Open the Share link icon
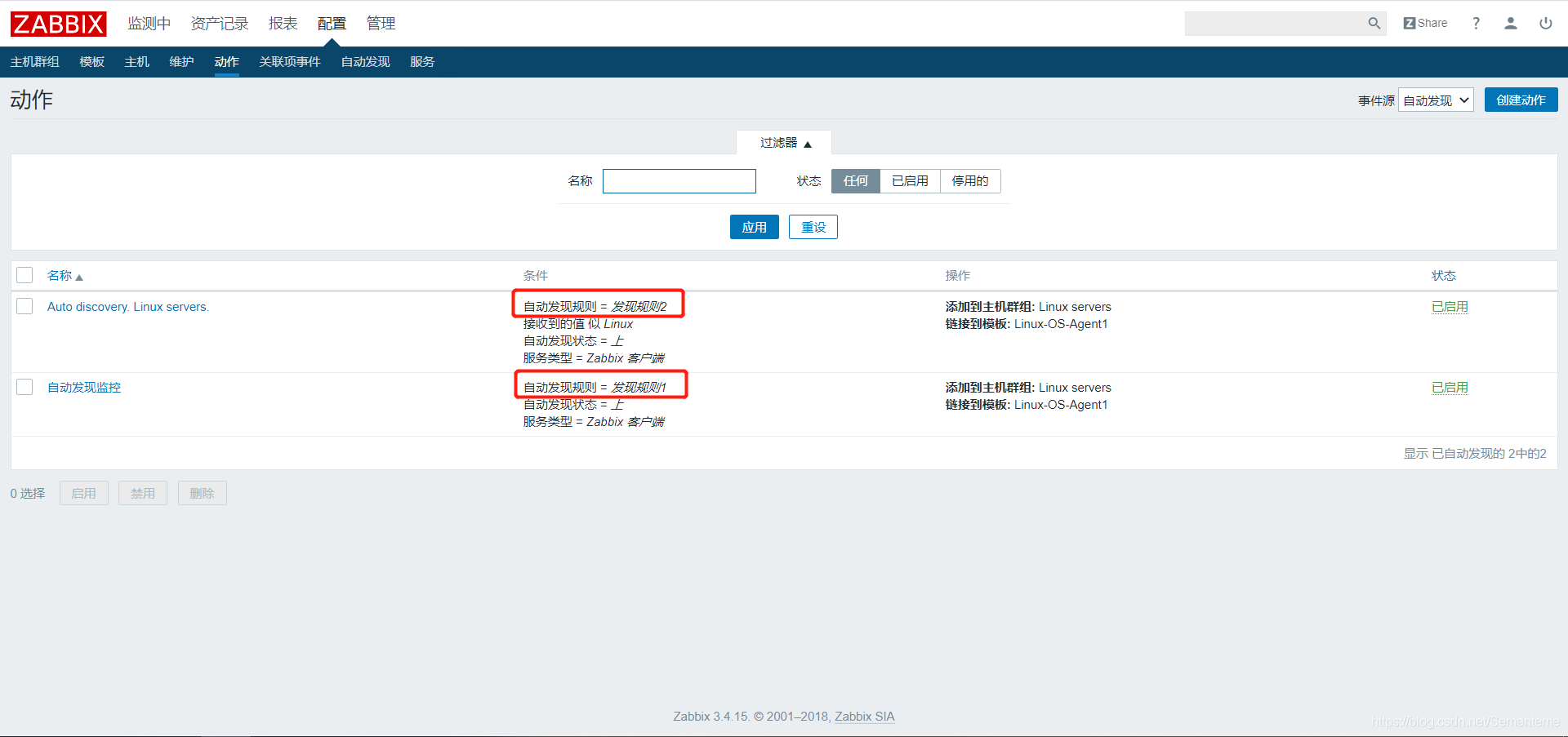This screenshot has height=737, width=1568. point(1425,24)
